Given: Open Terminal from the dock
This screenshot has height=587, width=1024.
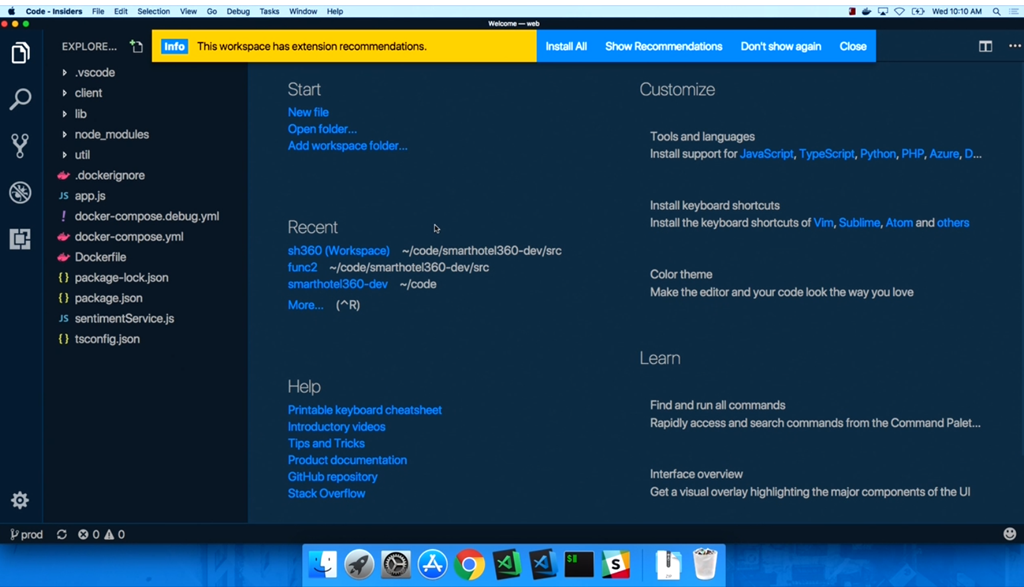Looking at the screenshot, I should pyautogui.click(x=579, y=564).
